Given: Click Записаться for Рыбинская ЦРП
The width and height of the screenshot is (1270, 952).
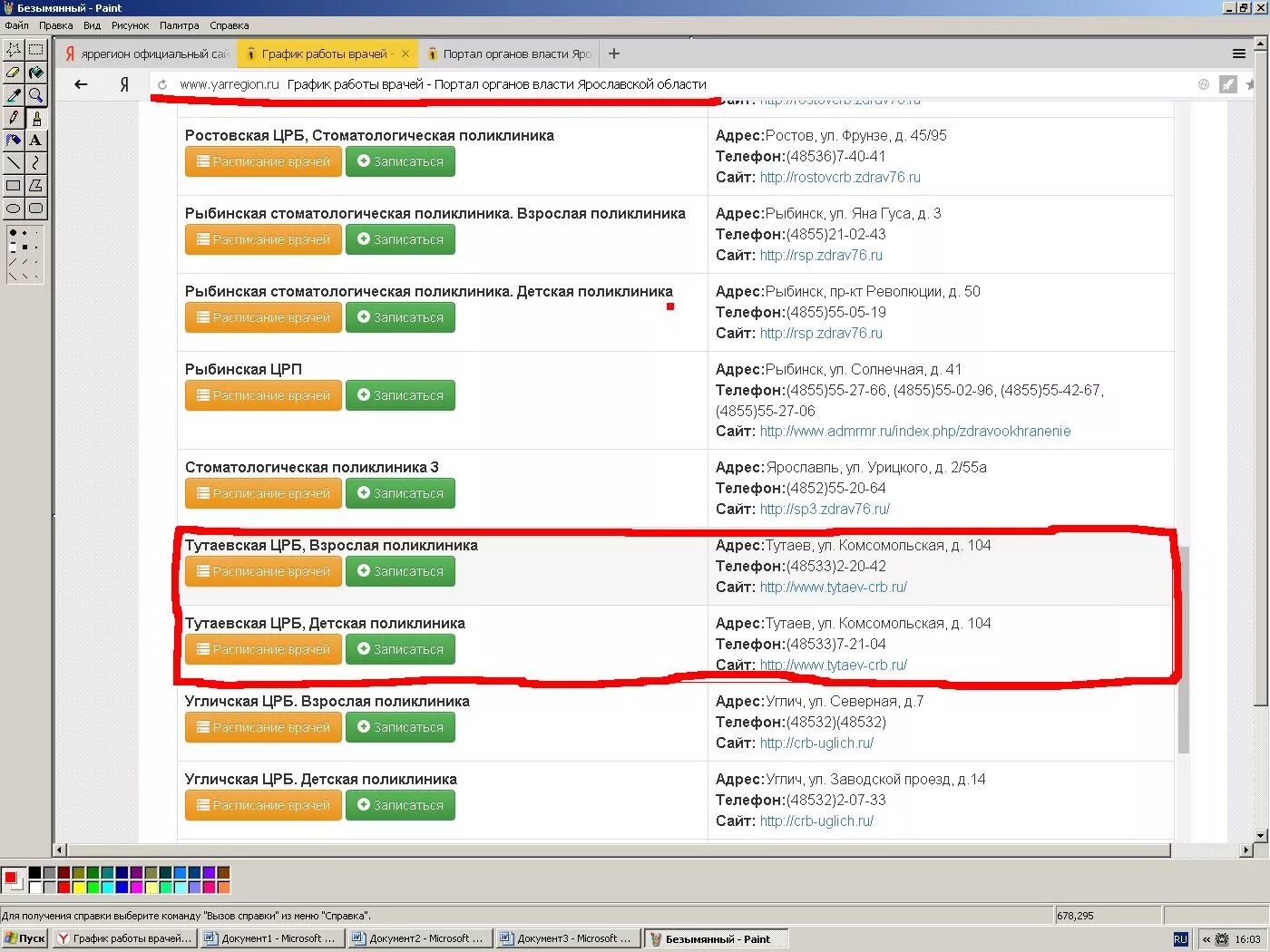Looking at the screenshot, I should pyautogui.click(x=400, y=395).
